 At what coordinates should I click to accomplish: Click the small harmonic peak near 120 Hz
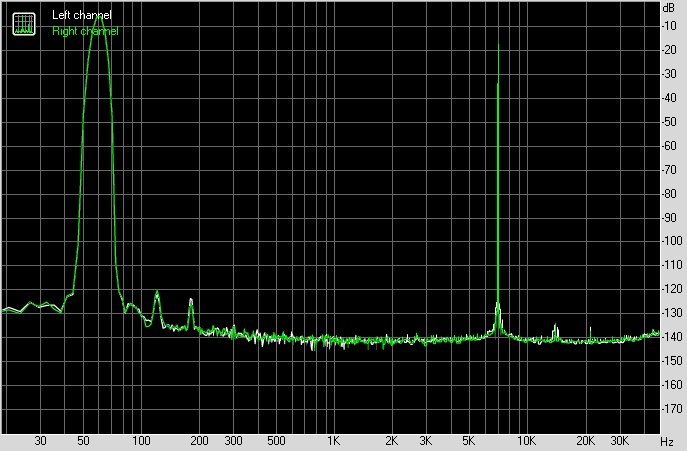157,293
